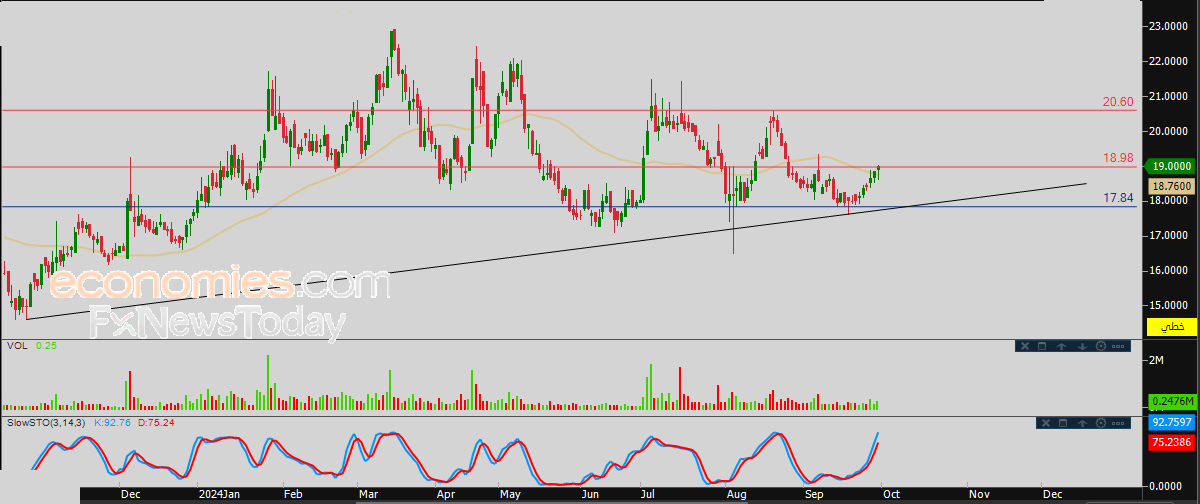Click the 16.000 price axis label
Viewport: 1200px width, 504px height.
point(1168,271)
